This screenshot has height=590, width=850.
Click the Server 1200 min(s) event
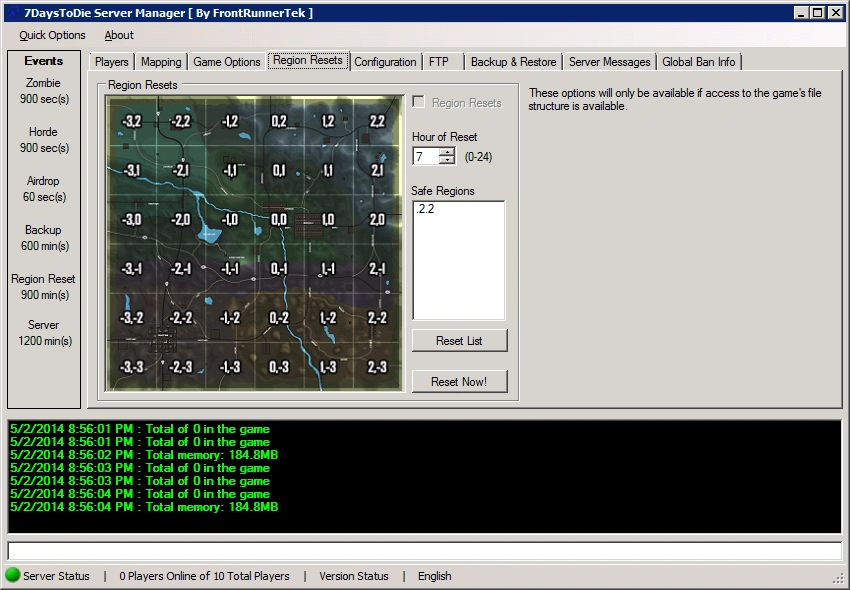click(44, 333)
